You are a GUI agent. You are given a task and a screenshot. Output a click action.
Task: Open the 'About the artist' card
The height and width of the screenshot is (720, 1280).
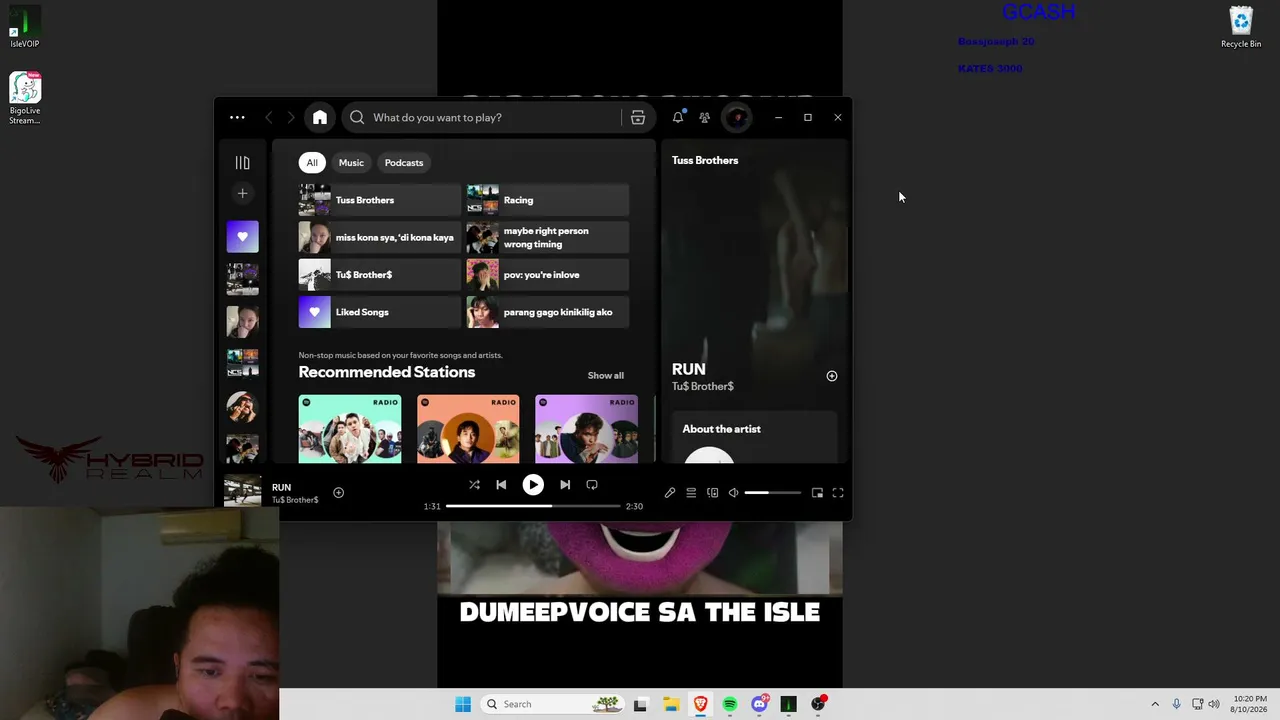tap(755, 438)
